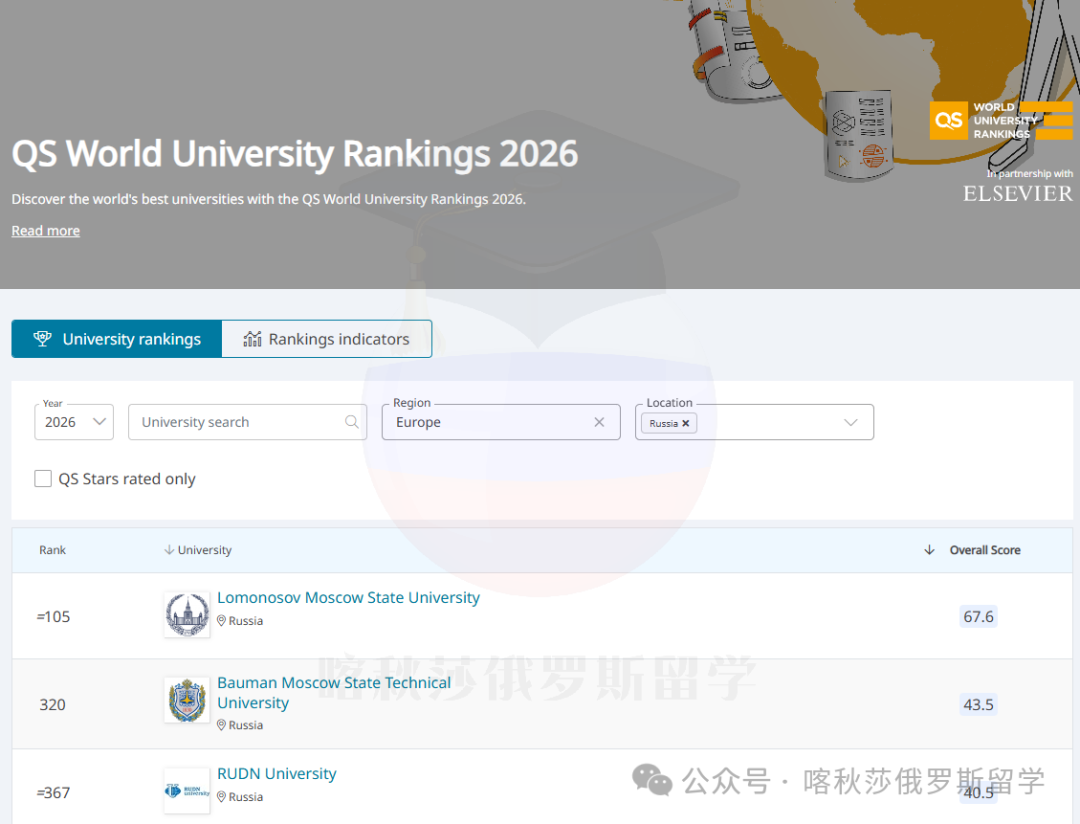Click Lomonosov Moscow State University logo
This screenshot has width=1080, height=824.
(x=187, y=615)
